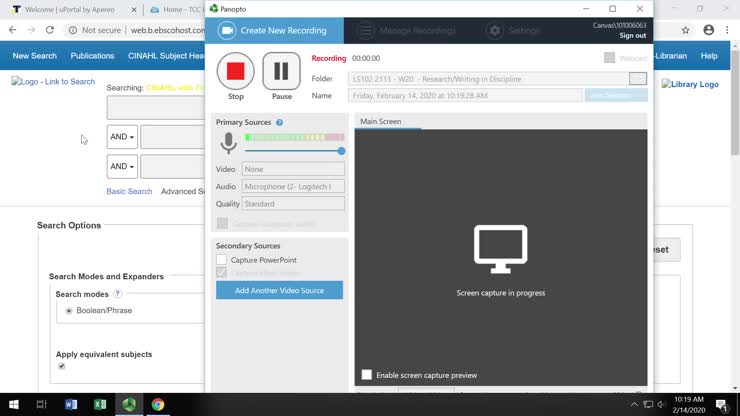Open Excel from the taskbar

(100, 405)
